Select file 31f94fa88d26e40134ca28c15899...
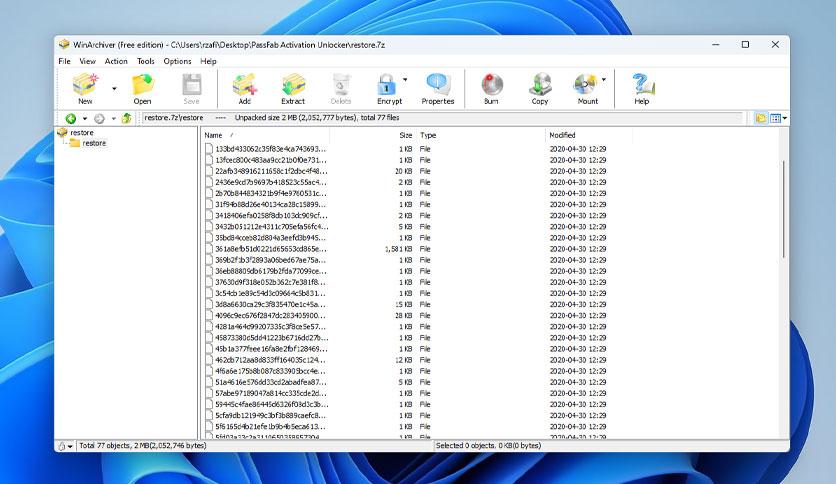Screen dimensions: 836x484 point(270,205)
